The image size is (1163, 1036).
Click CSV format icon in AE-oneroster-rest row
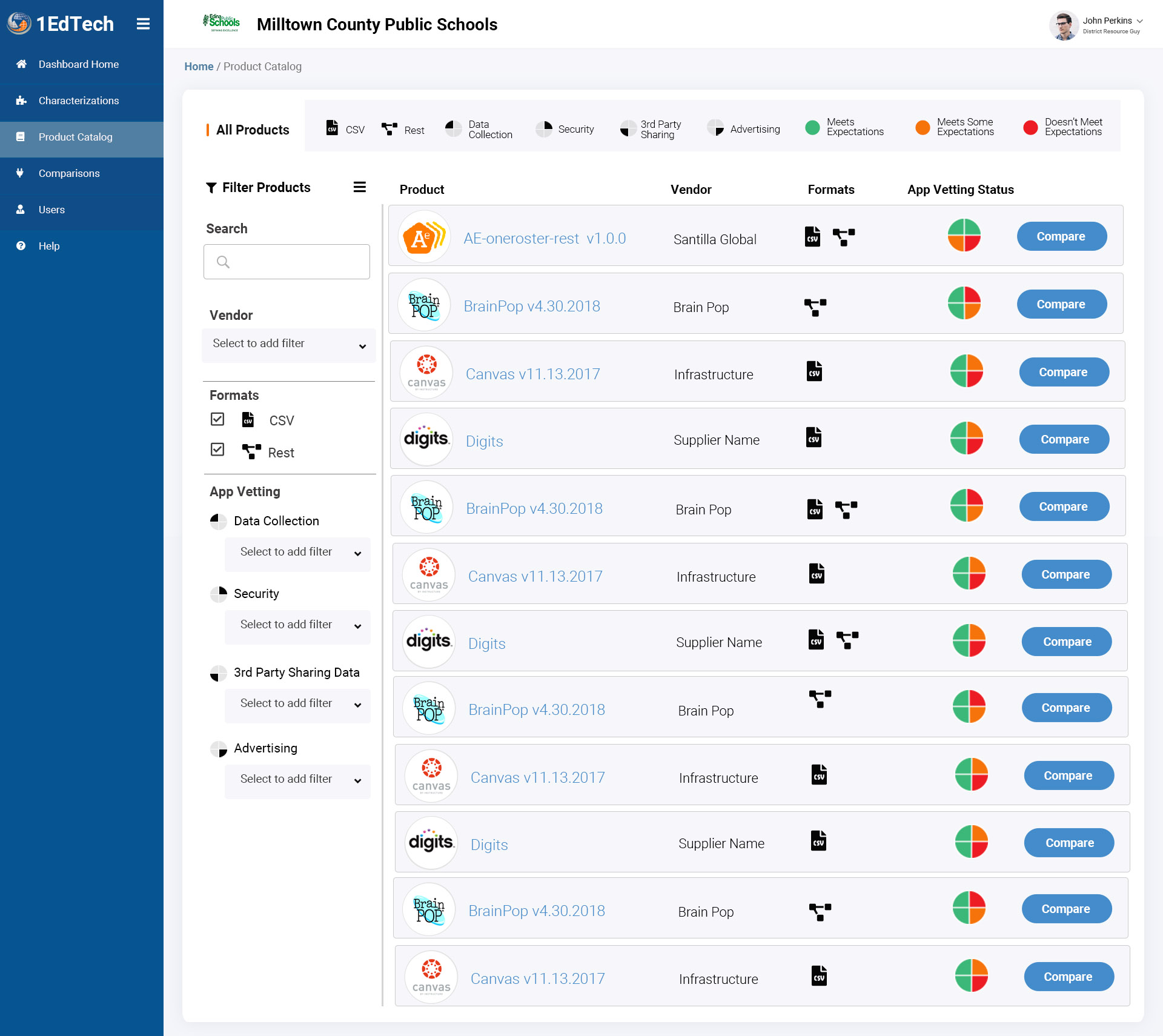pos(812,236)
